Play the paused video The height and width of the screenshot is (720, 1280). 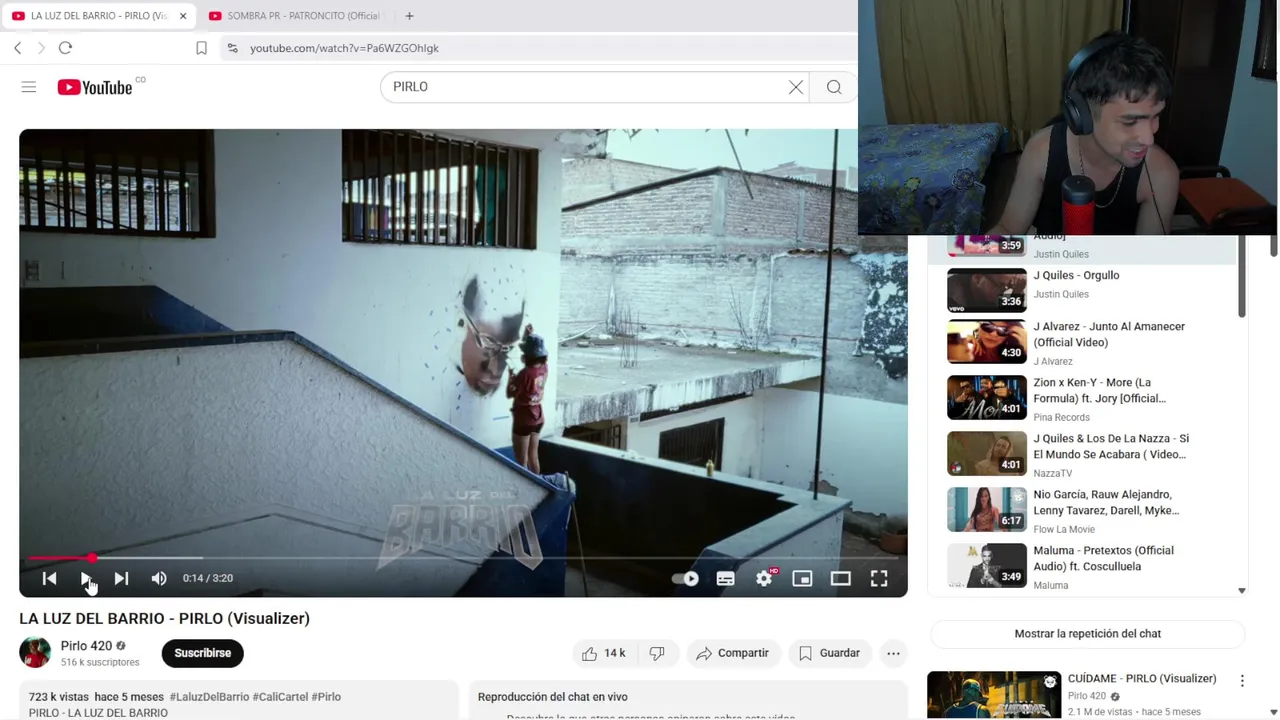86,578
